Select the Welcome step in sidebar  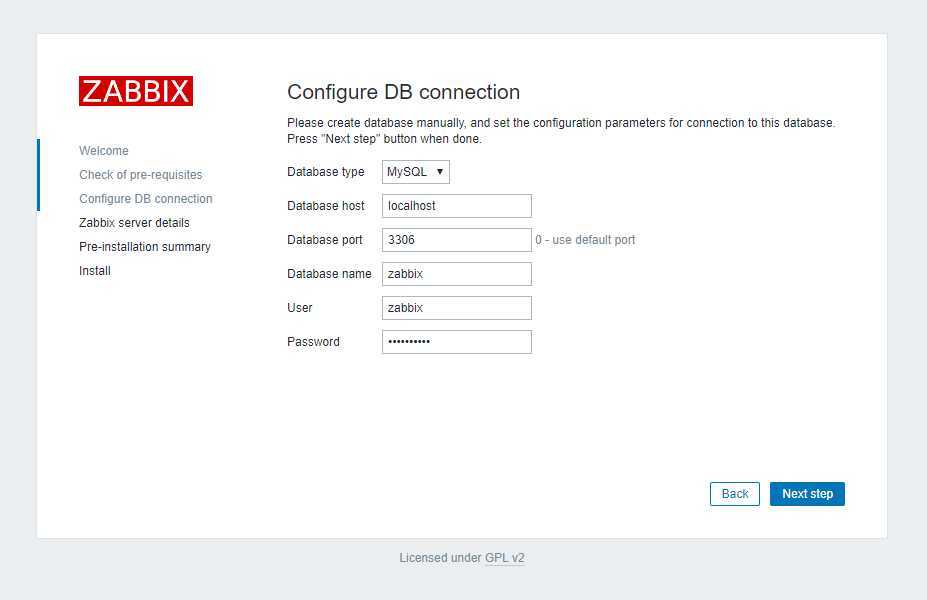(x=104, y=151)
